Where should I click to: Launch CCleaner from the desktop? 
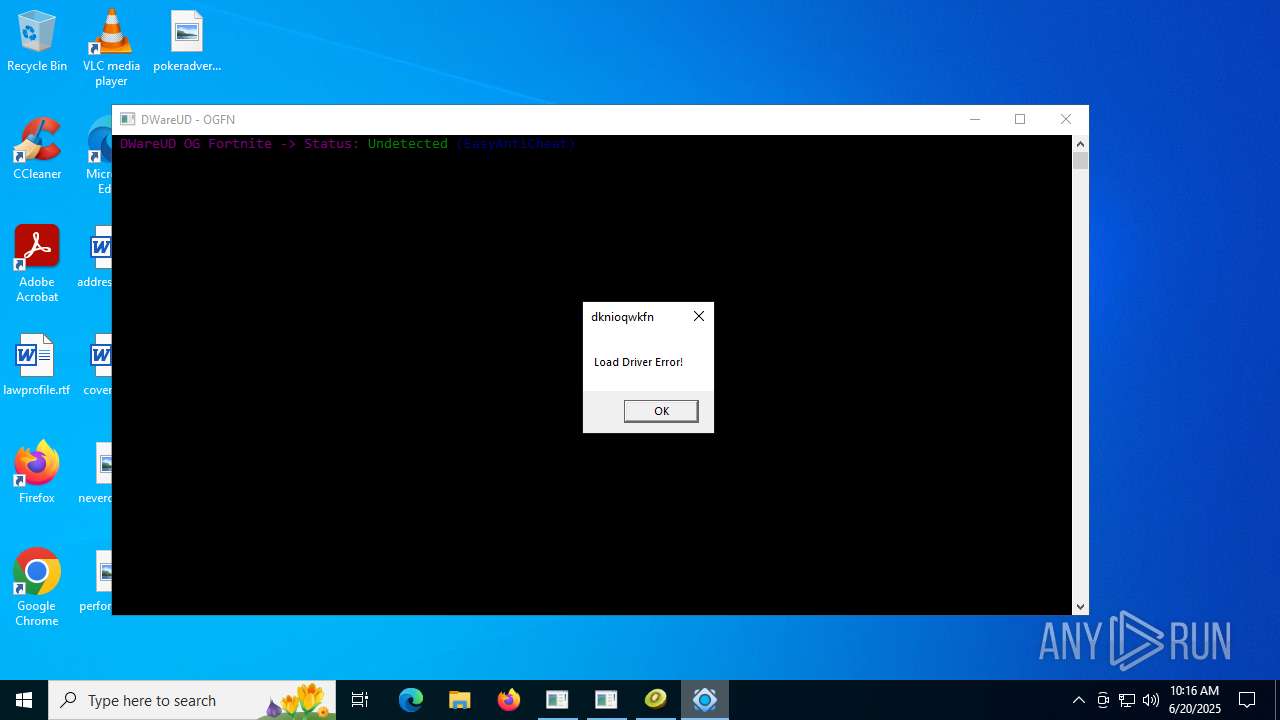37,149
